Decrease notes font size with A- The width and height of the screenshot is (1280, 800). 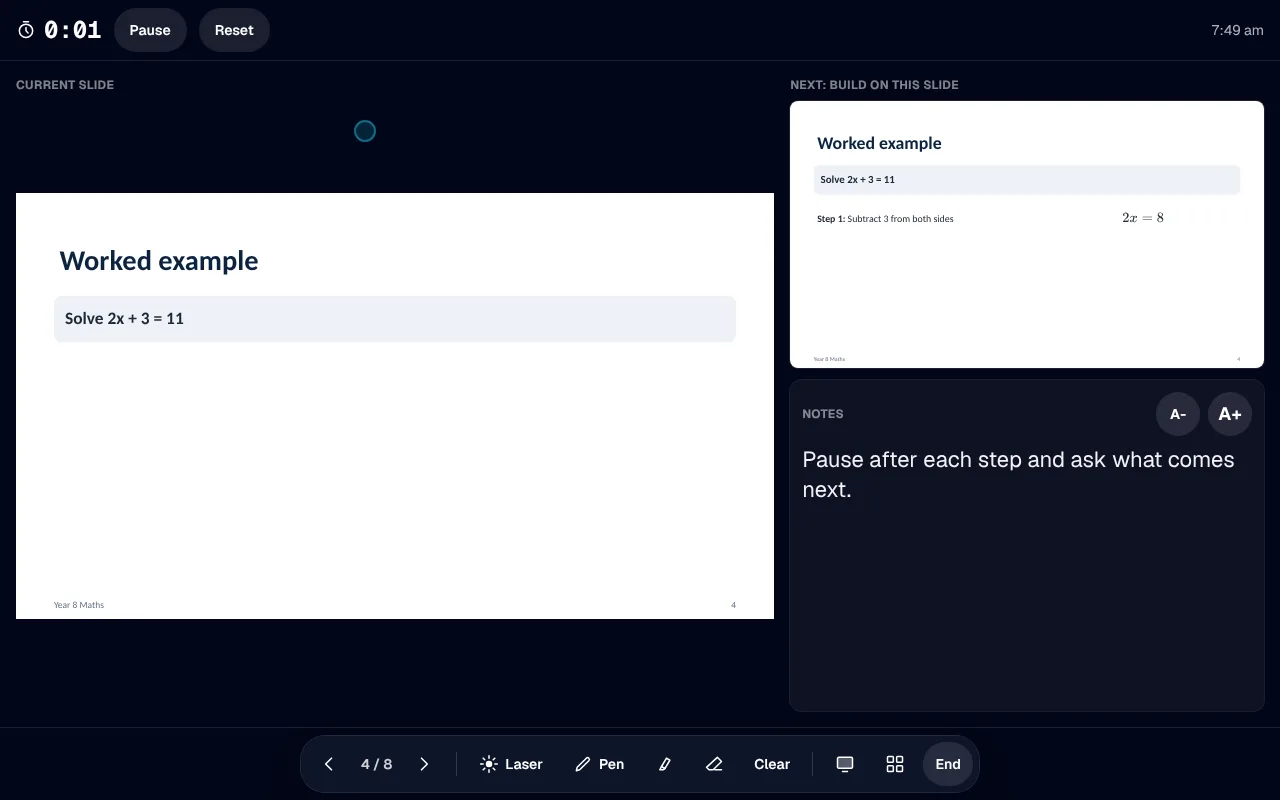(1178, 414)
